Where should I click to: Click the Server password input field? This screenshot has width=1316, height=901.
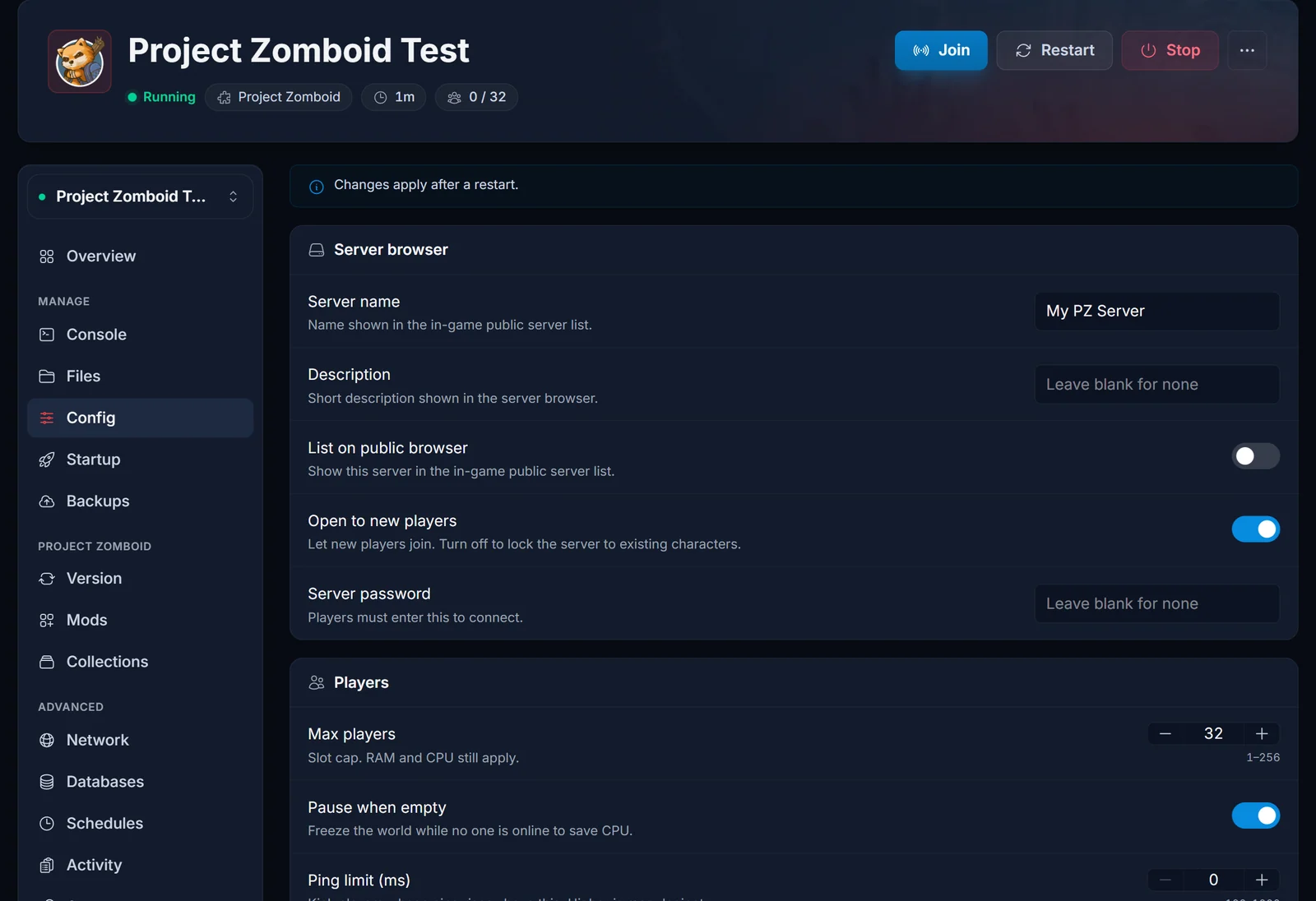click(x=1156, y=603)
